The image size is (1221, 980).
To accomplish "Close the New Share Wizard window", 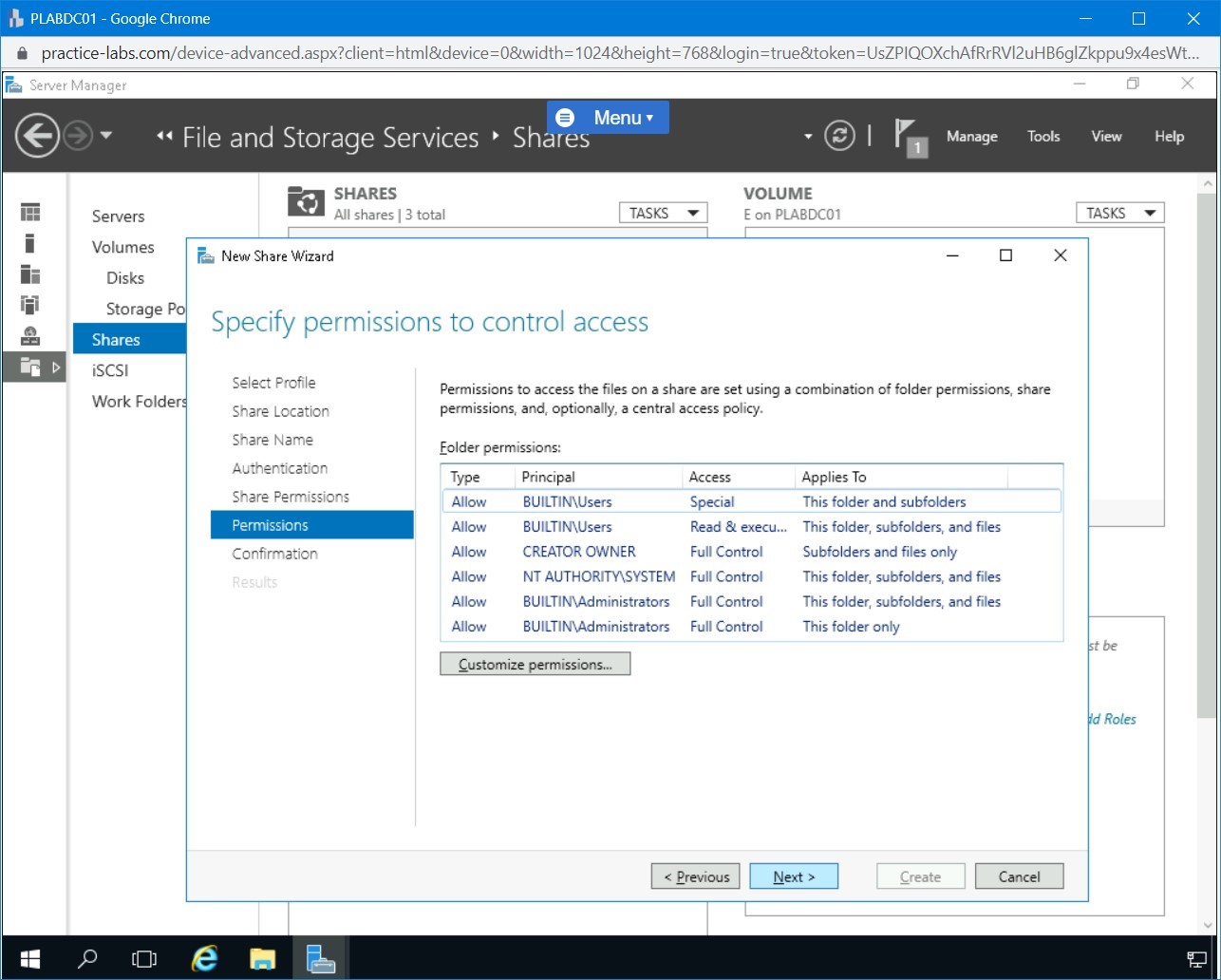I will [x=1061, y=255].
